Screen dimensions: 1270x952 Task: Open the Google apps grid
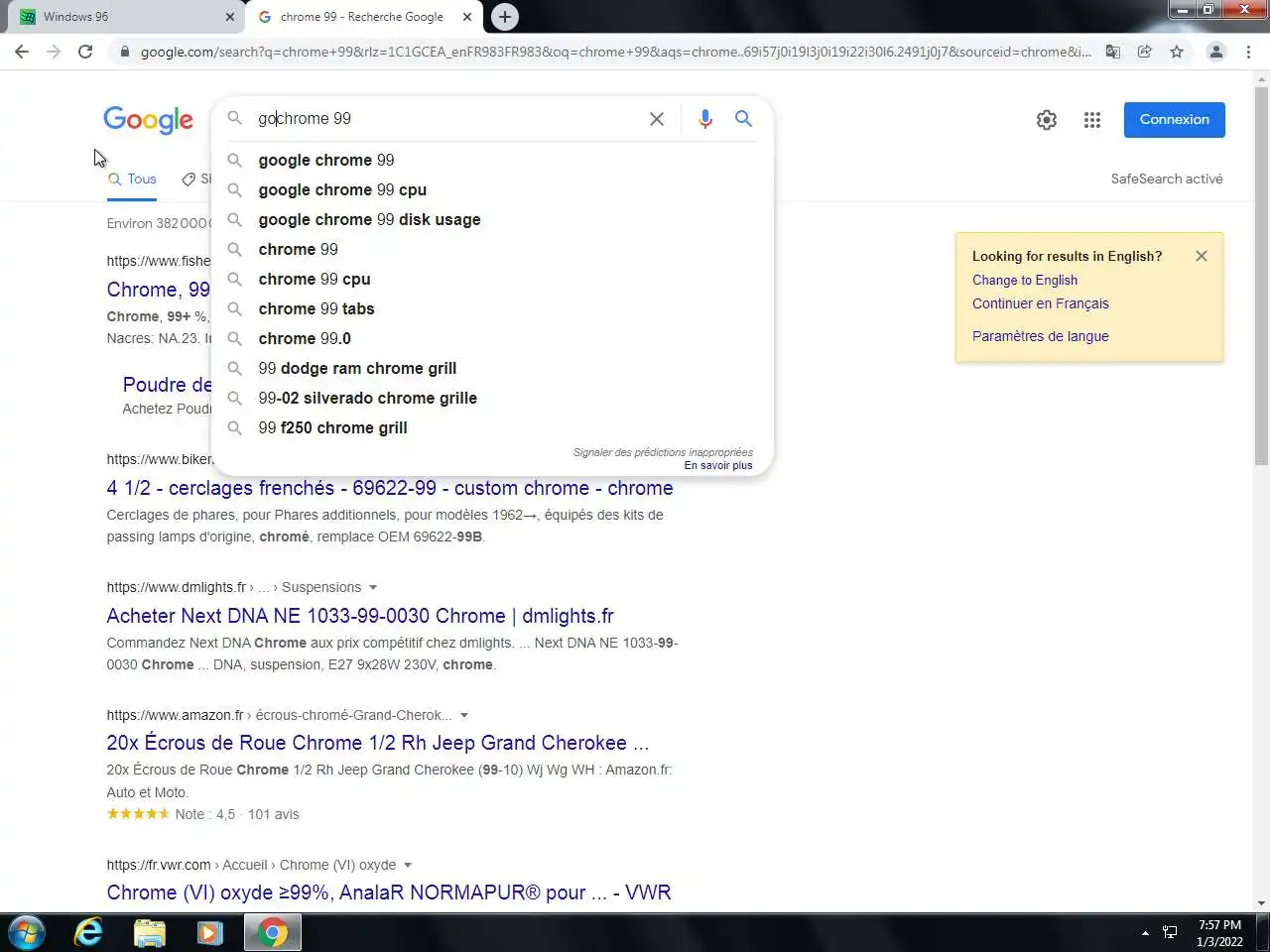click(1092, 120)
